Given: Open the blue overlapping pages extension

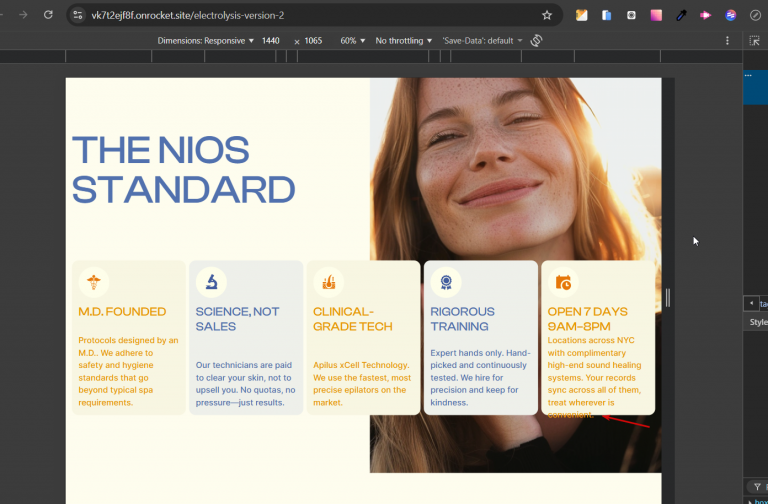Looking at the screenshot, I should pyautogui.click(x=606, y=15).
